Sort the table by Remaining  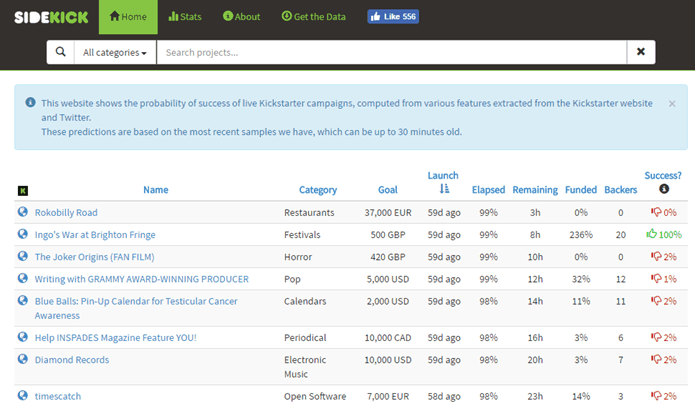click(x=535, y=190)
